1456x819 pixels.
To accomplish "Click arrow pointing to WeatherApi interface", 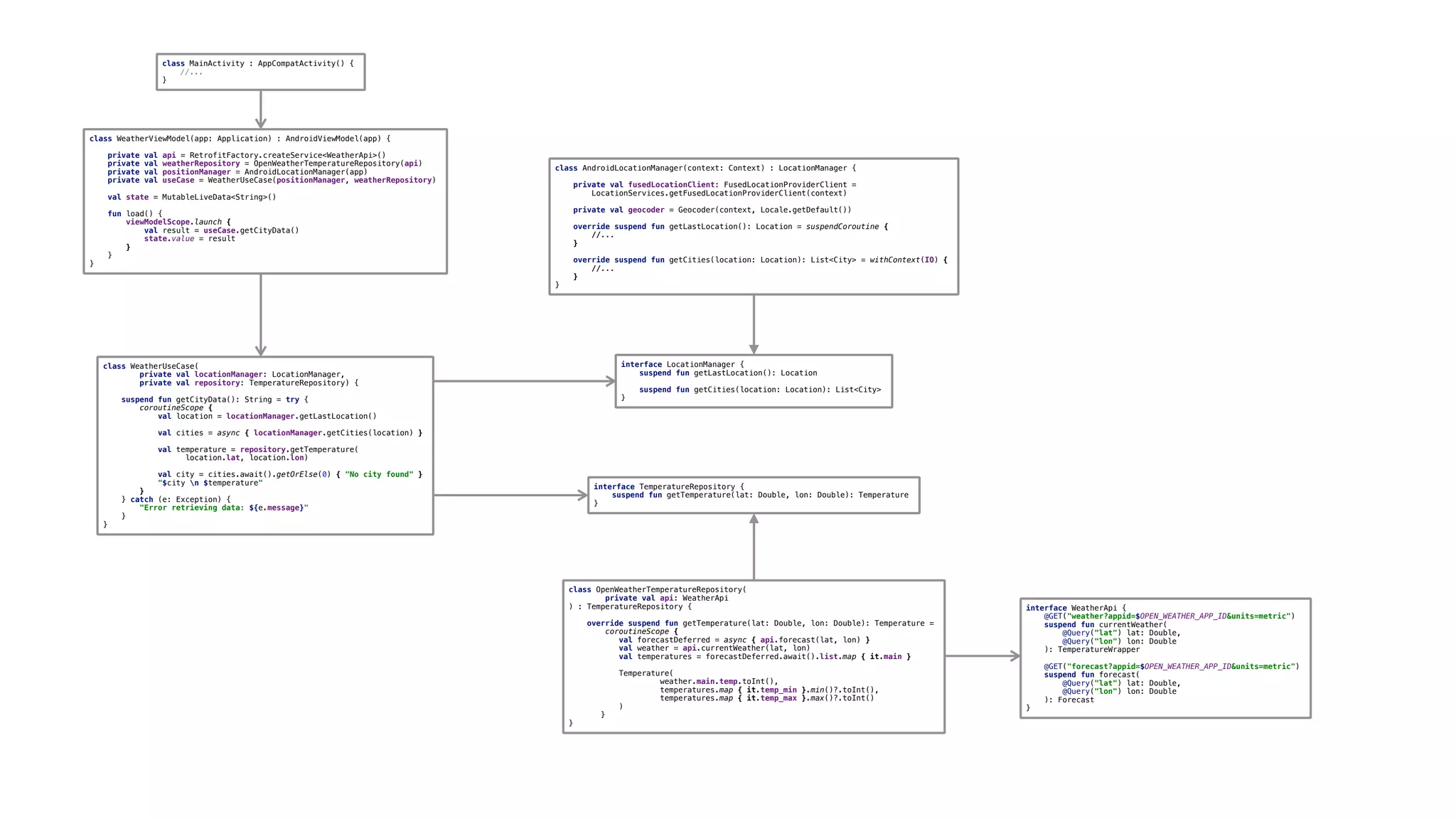I will pyautogui.click(x=982, y=656).
